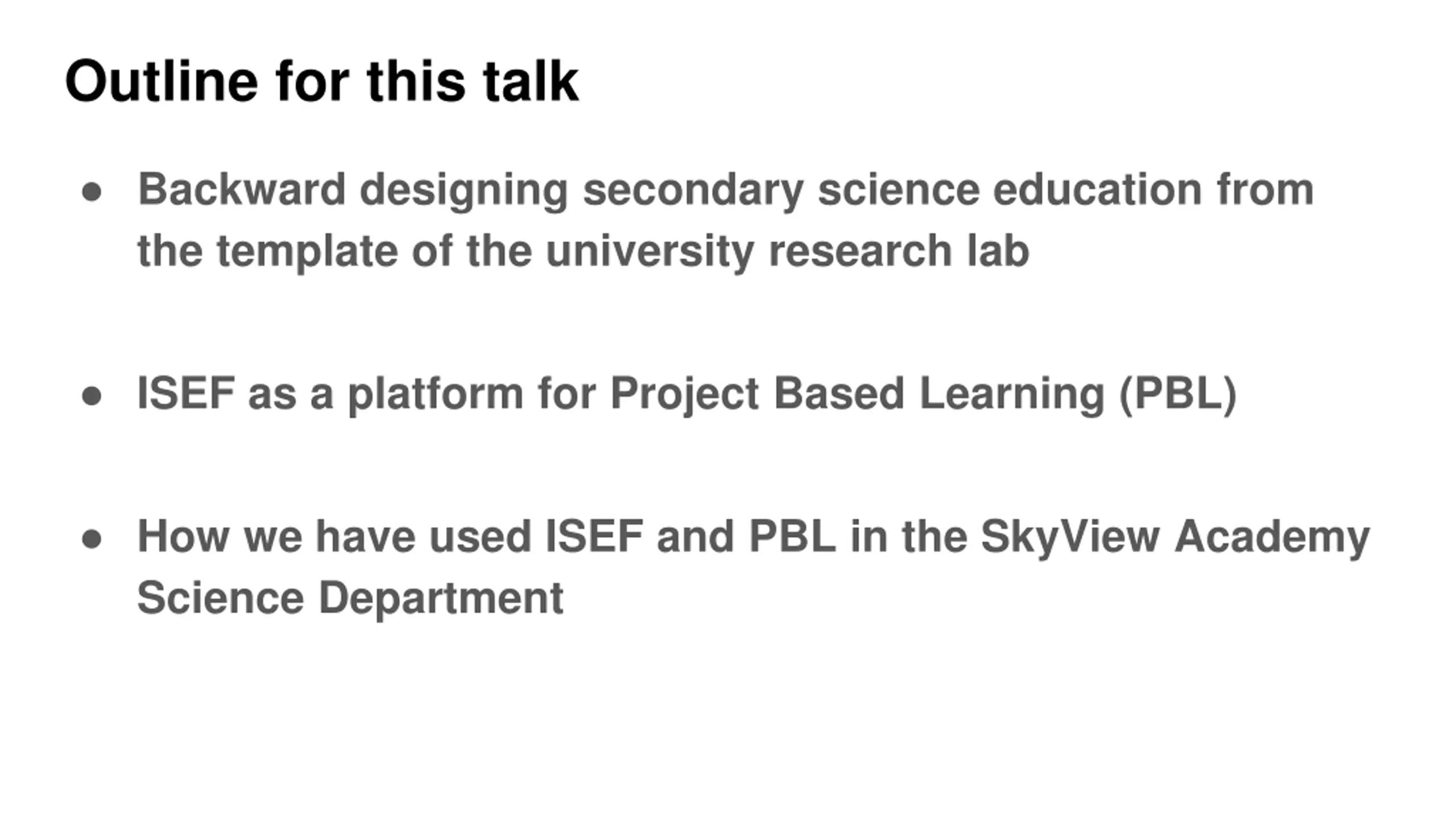
Task: Click the ISEF Project Based Learning bullet text
Action: pos(687,394)
